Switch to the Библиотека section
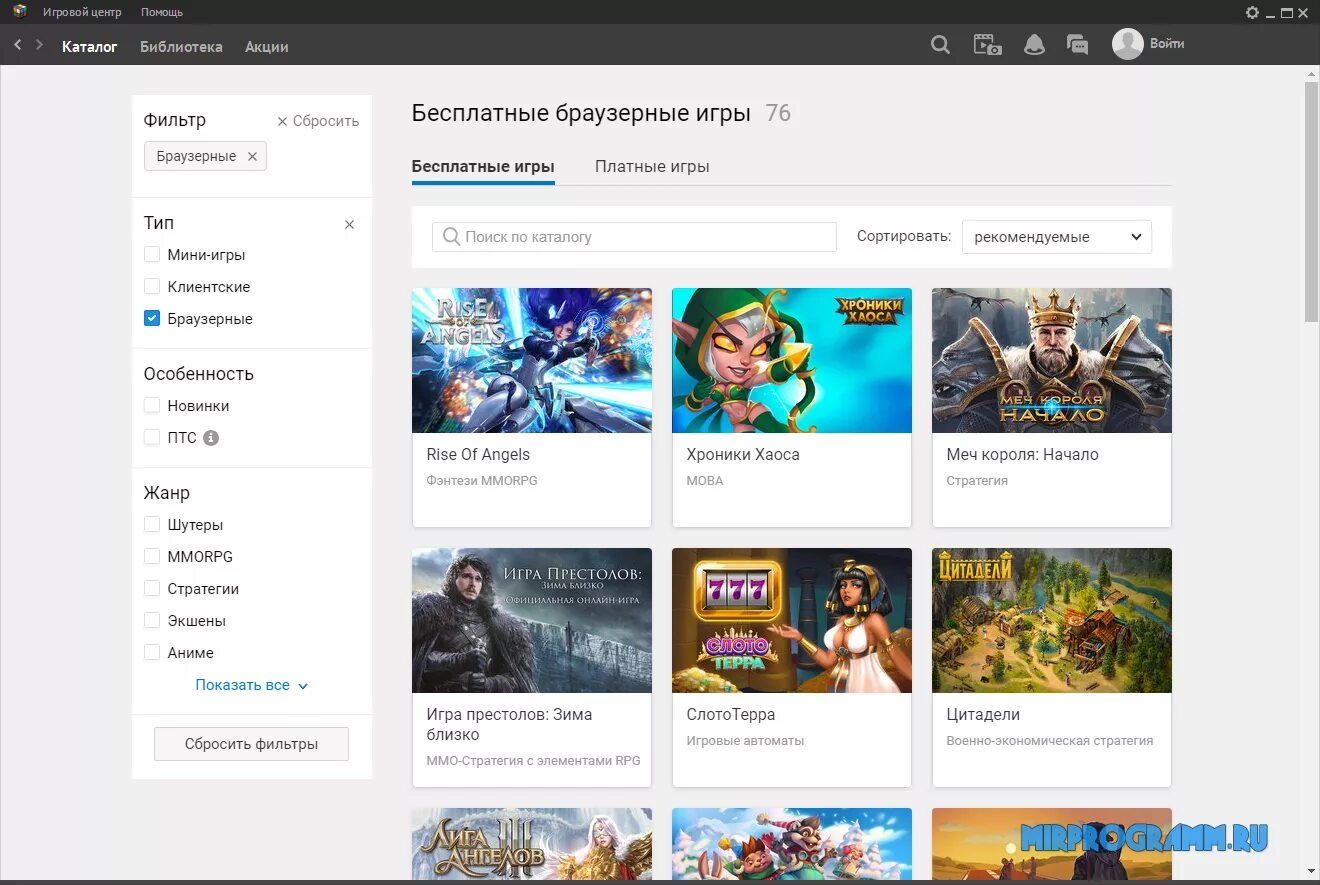Screen dimensions: 1320x885 click(181, 47)
